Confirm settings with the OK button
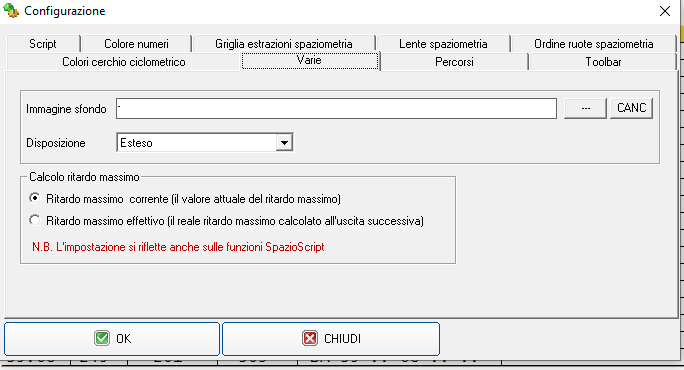 point(112,339)
